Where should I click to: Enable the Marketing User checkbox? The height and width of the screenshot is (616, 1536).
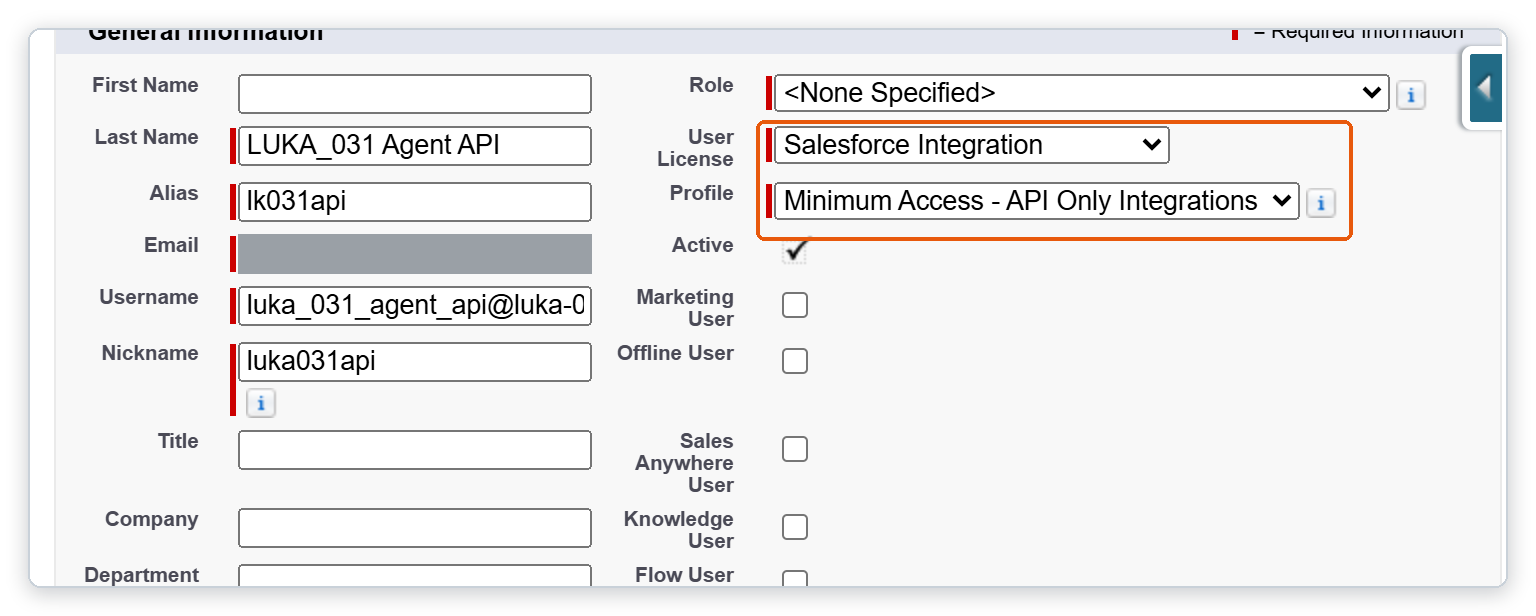pyautogui.click(x=795, y=305)
